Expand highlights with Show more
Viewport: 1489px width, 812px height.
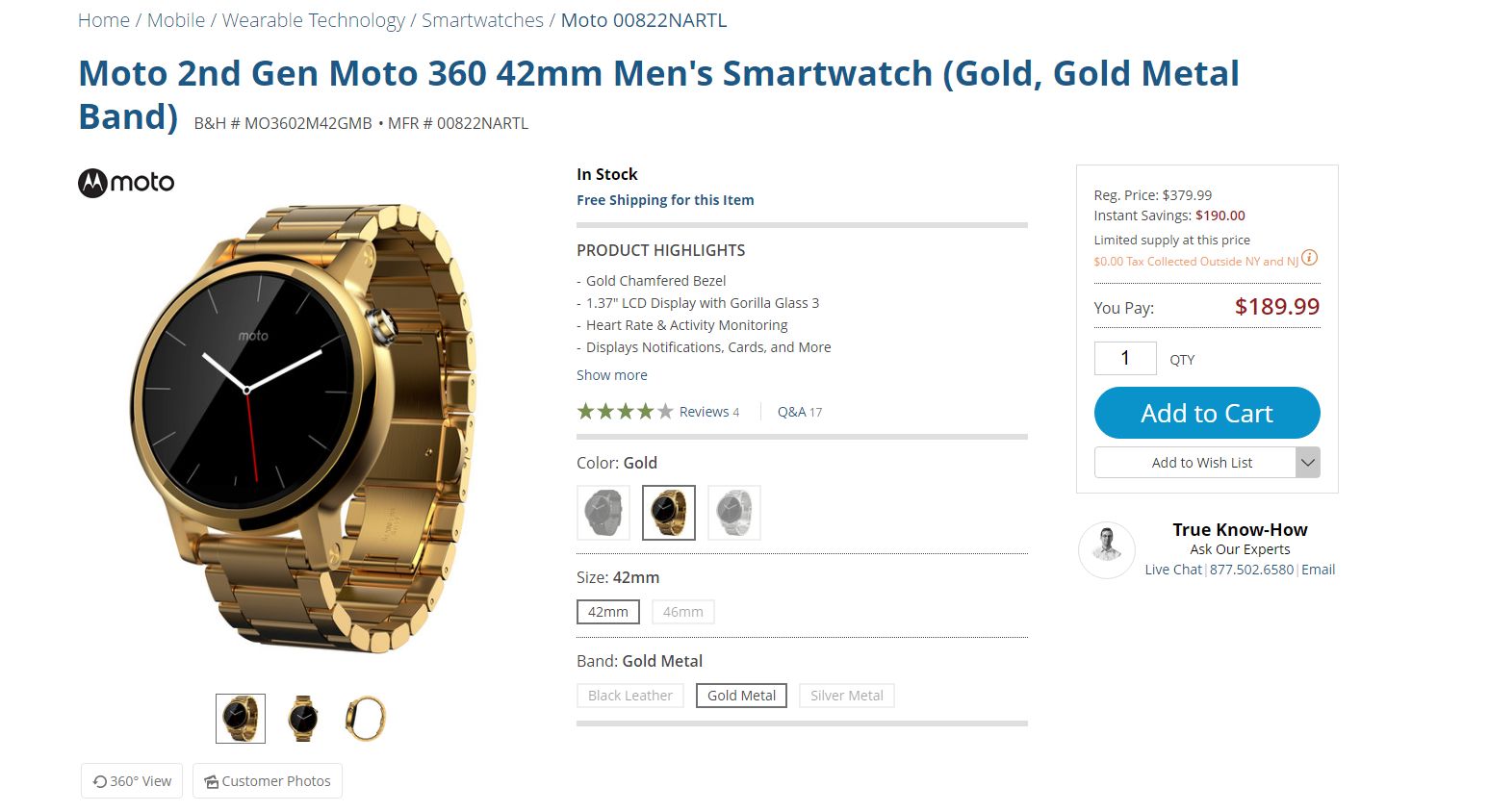[x=612, y=375]
